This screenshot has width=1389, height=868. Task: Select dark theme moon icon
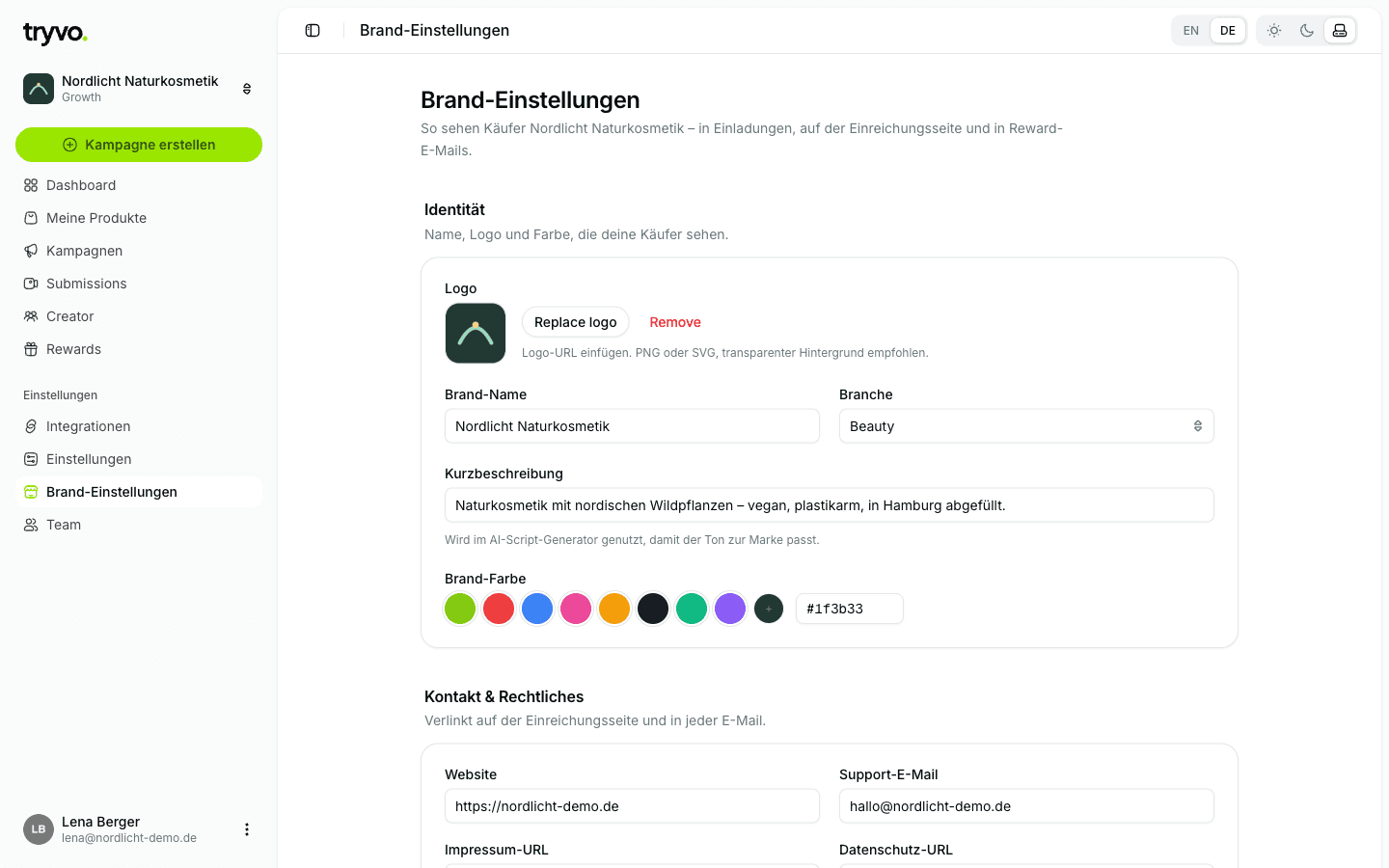click(x=1307, y=31)
